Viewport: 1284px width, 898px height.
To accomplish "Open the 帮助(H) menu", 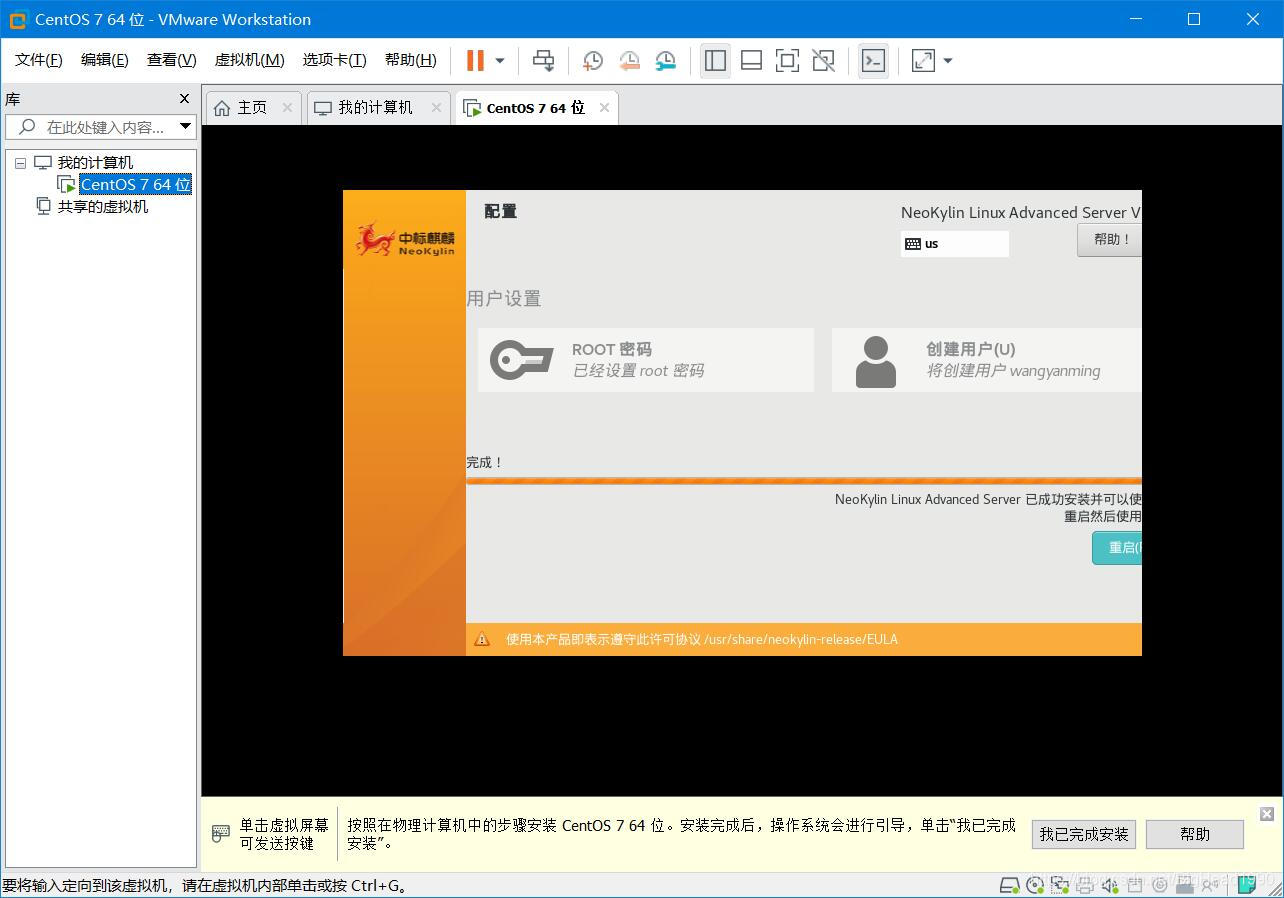I will pos(411,60).
